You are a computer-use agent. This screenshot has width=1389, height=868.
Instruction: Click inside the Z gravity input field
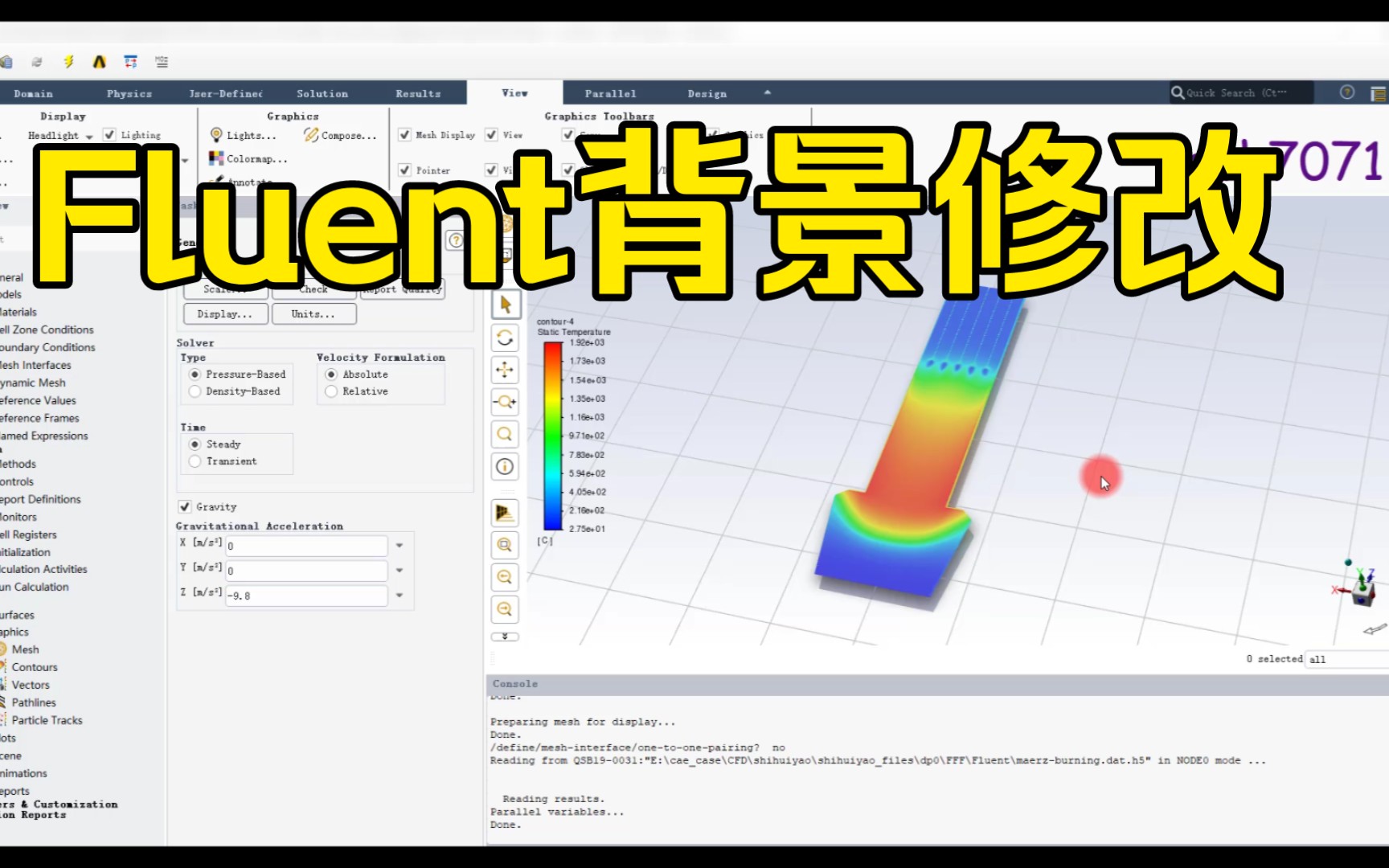pos(305,595)
